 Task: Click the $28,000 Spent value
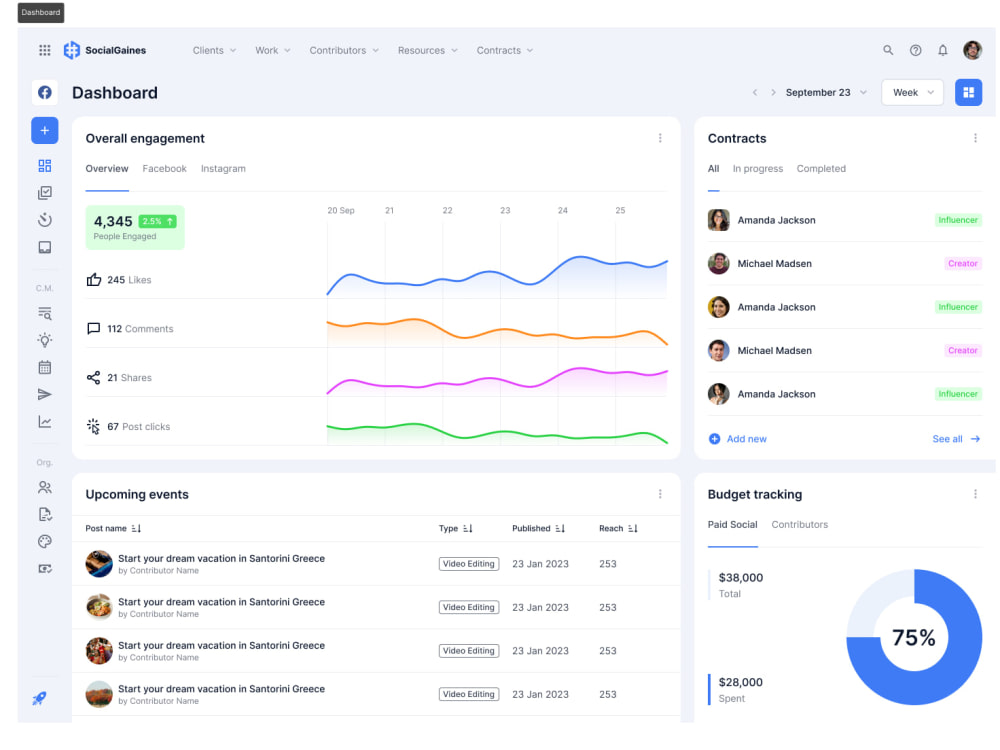coord(740,682)
